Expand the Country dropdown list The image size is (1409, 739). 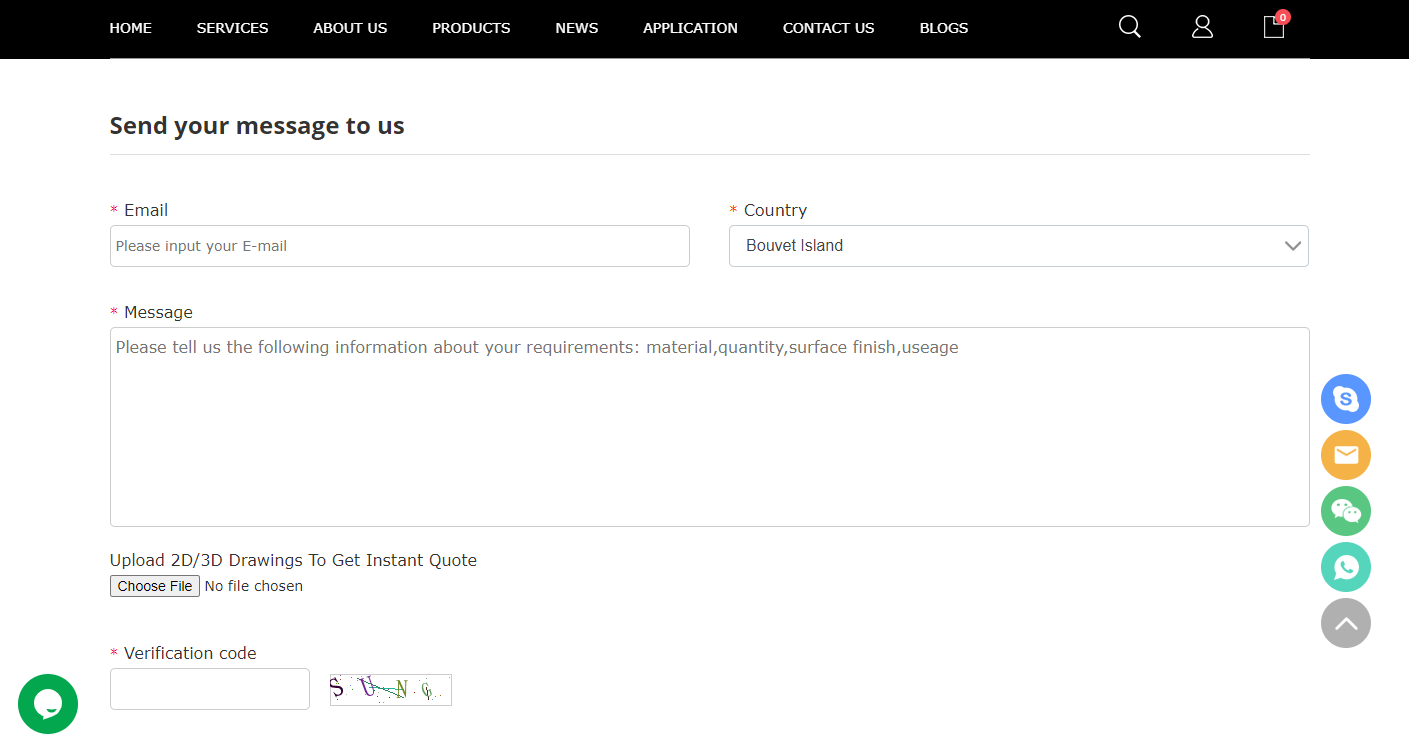(x=1018, y=246)
